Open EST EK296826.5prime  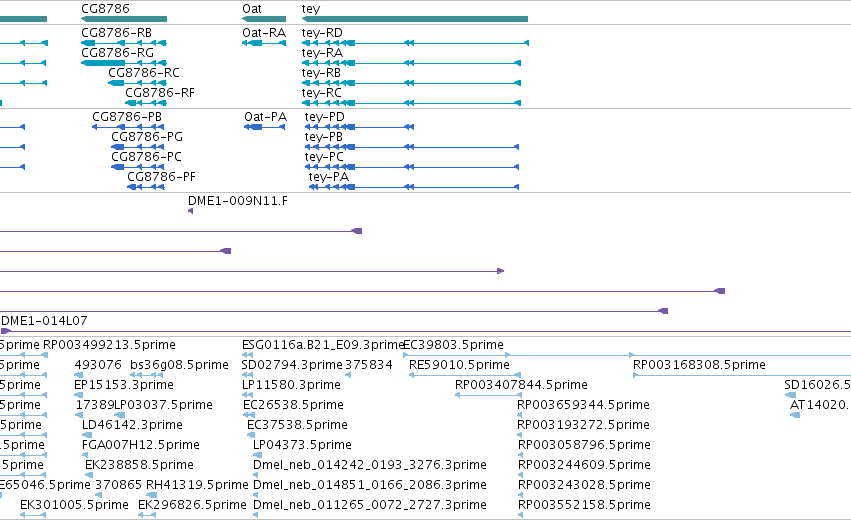click(192, 505)
